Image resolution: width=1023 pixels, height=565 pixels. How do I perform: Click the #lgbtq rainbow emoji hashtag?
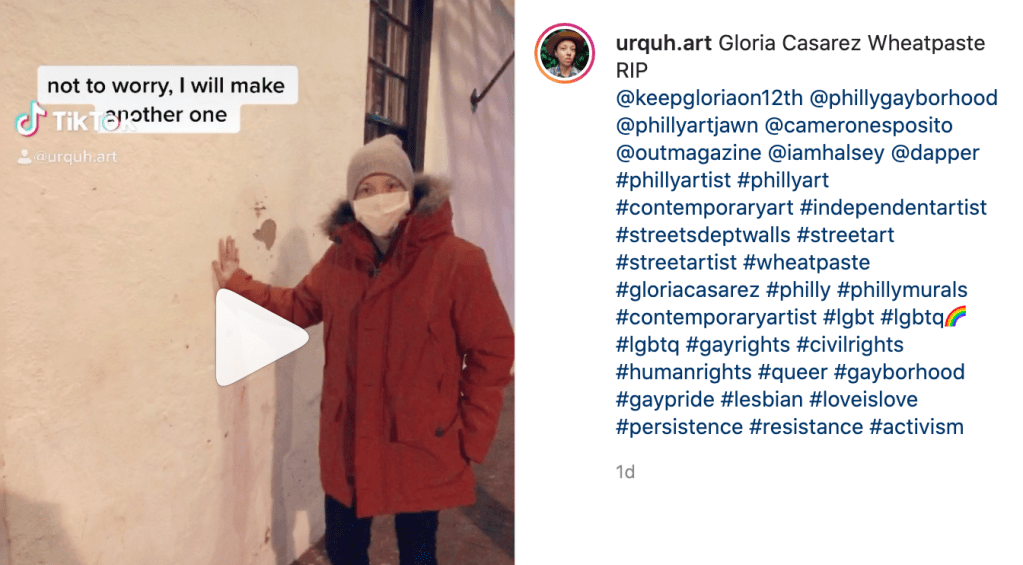tap(923, 317)
